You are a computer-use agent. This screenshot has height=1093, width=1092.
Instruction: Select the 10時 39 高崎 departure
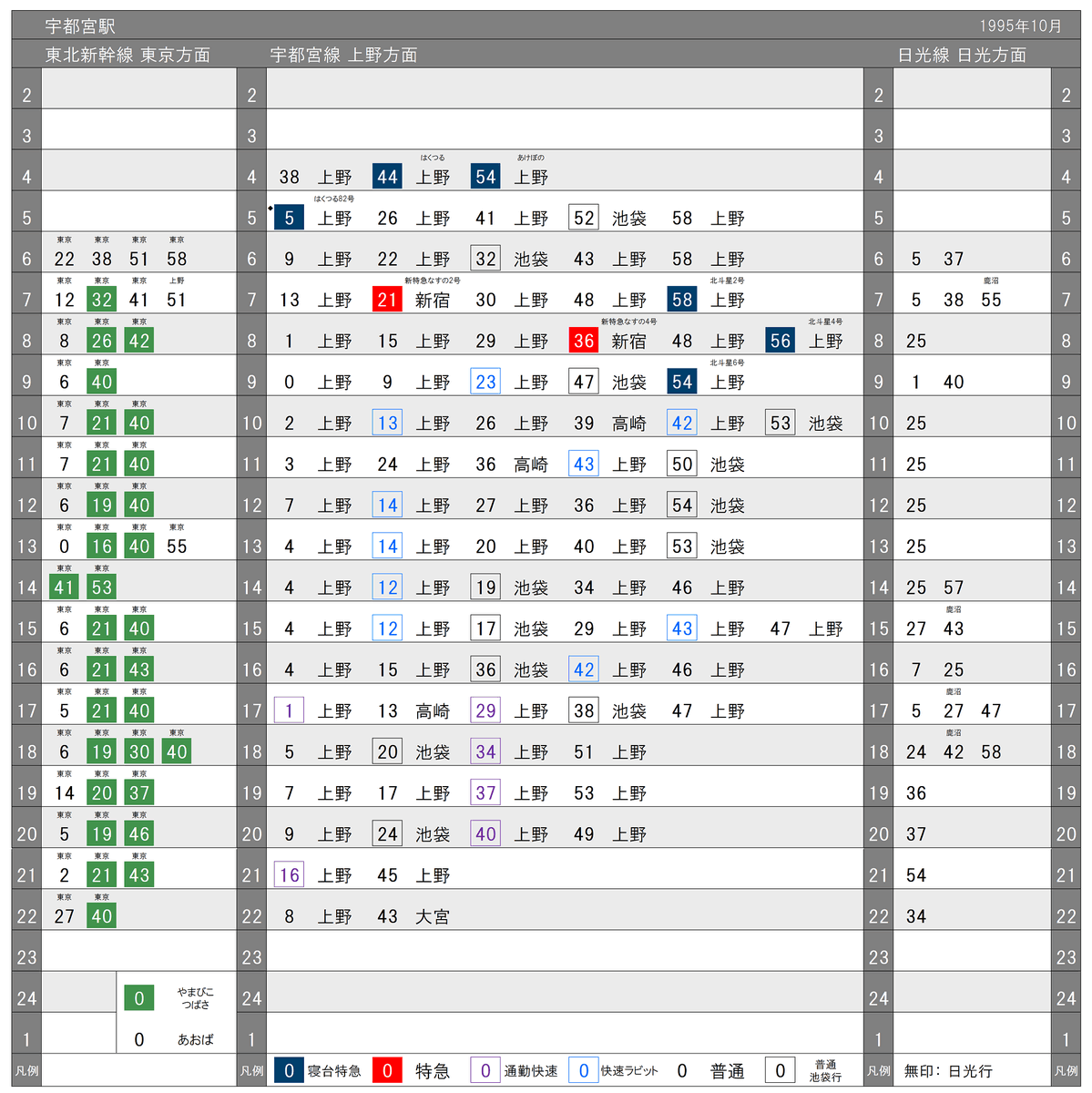pos(584,423)
